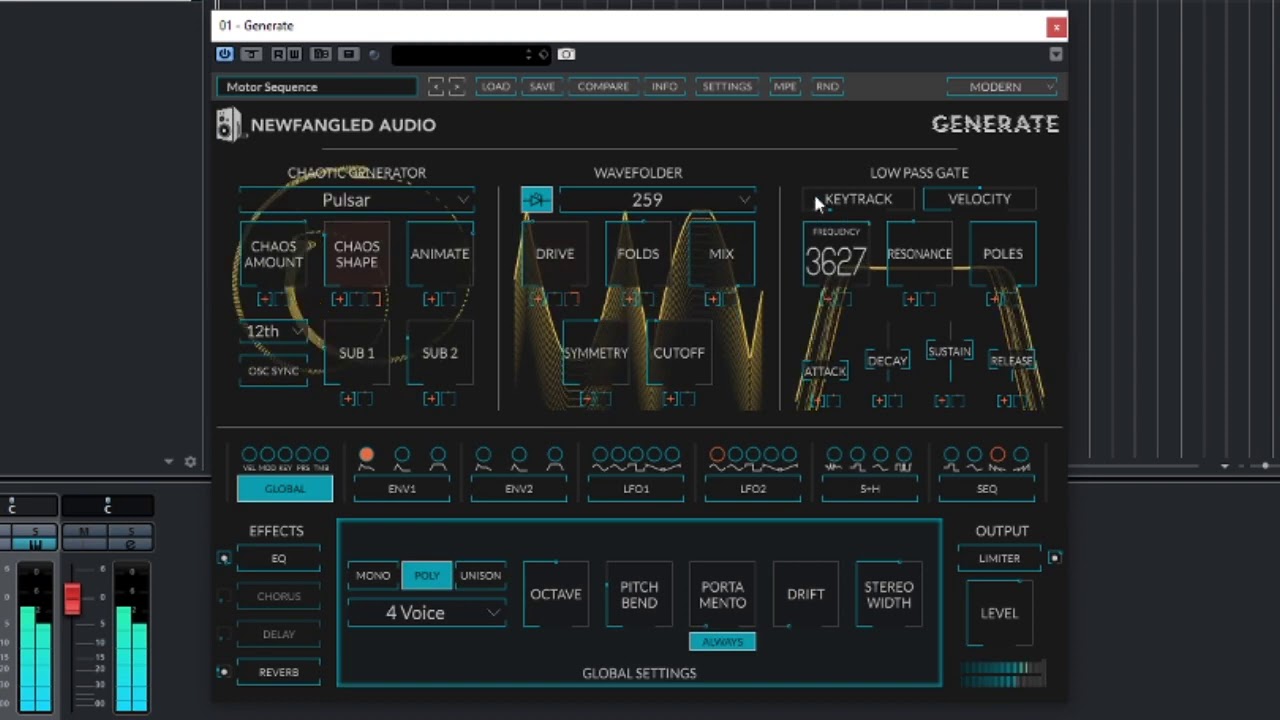Toggle the MPE button

tap(785, 87)
